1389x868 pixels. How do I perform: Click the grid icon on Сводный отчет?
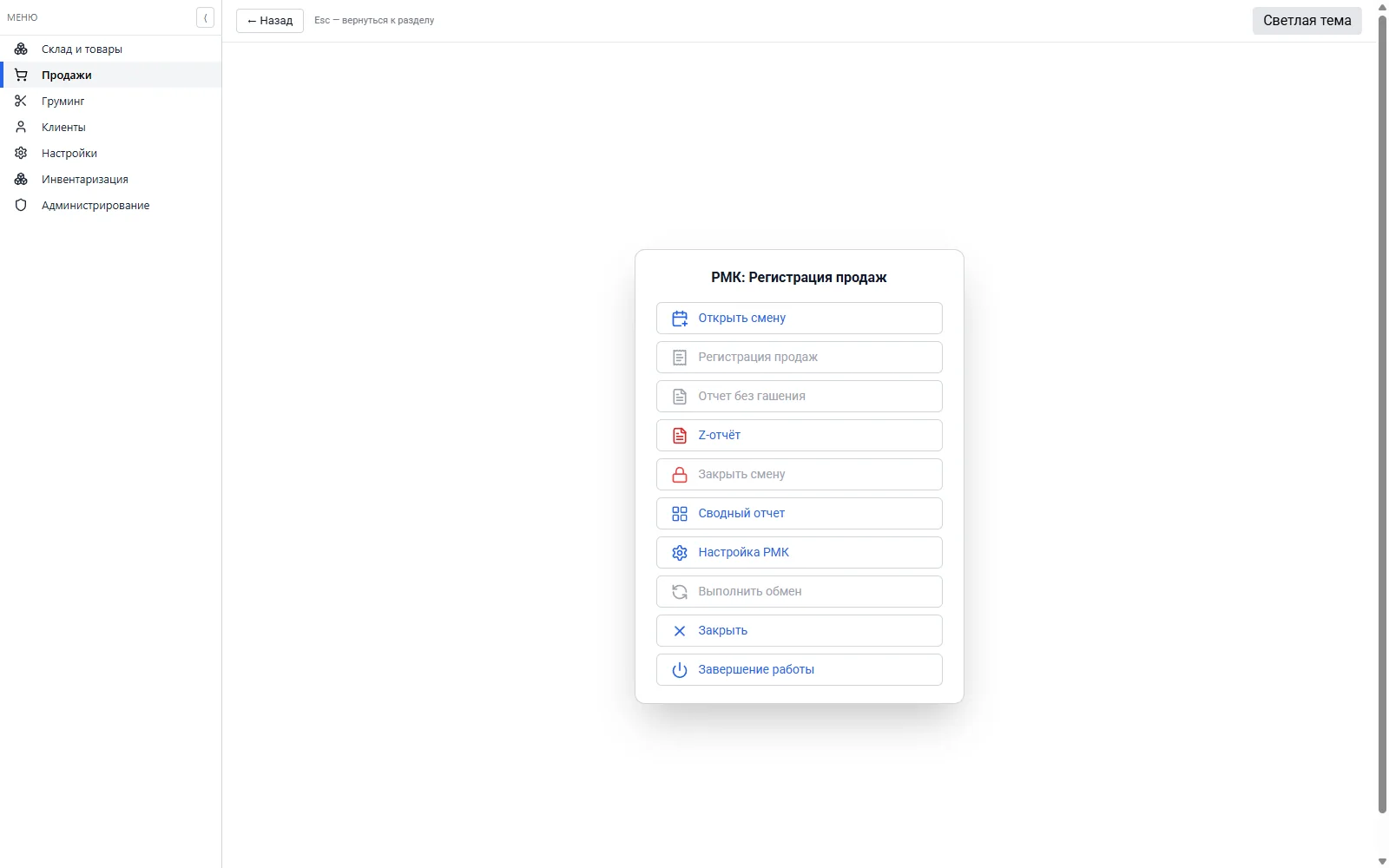click(680, 514)
